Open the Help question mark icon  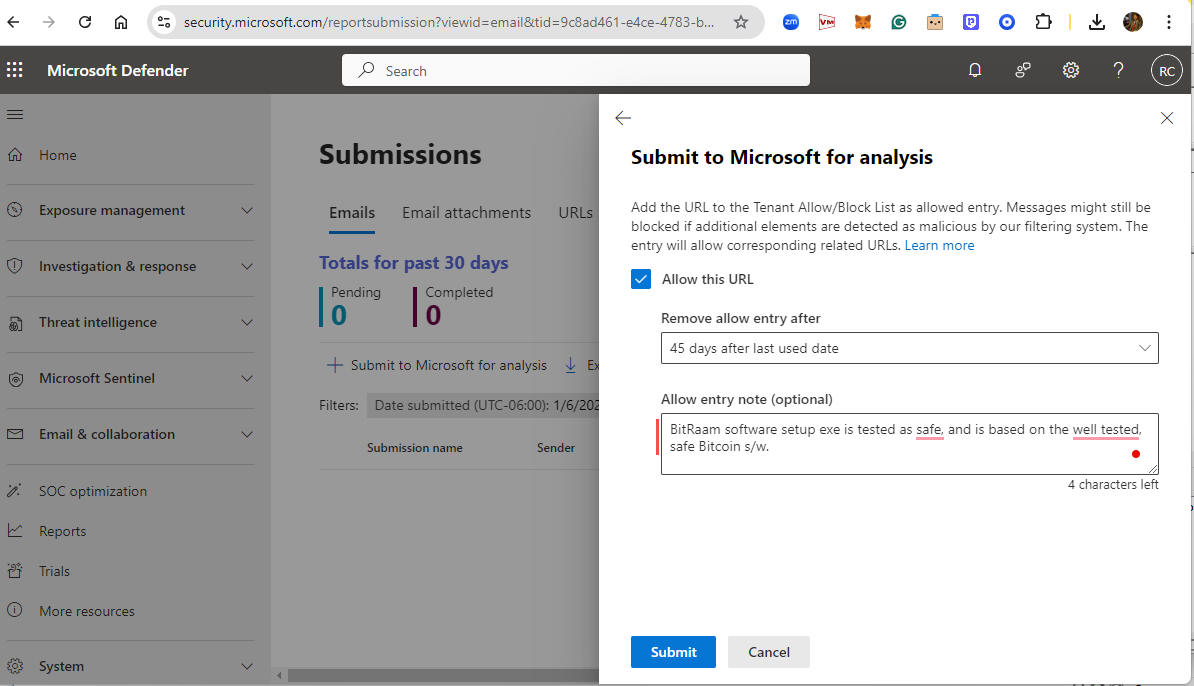coord(1118,70)
